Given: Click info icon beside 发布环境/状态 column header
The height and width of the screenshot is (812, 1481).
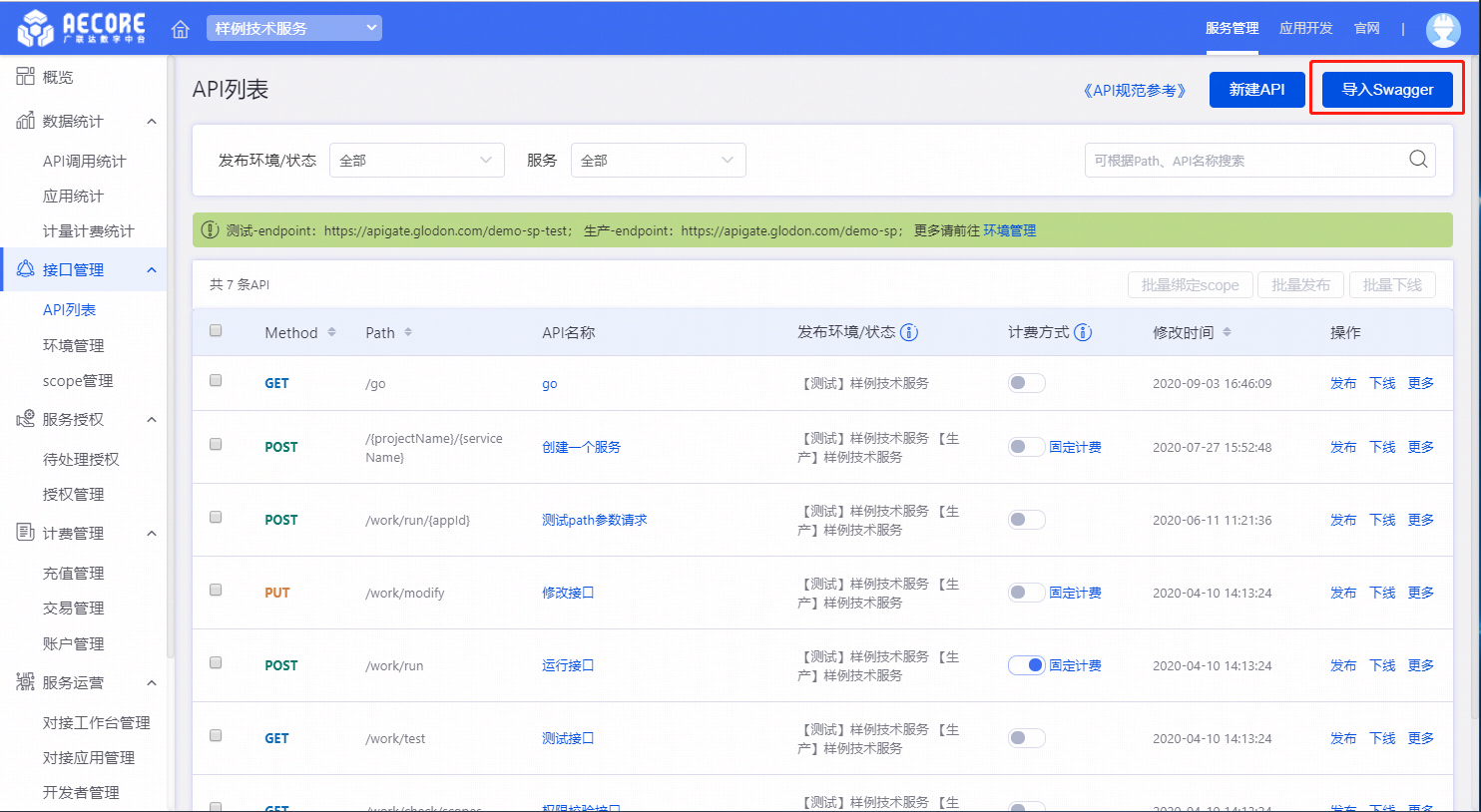Looking at the screenshot, I should [909, 332].
